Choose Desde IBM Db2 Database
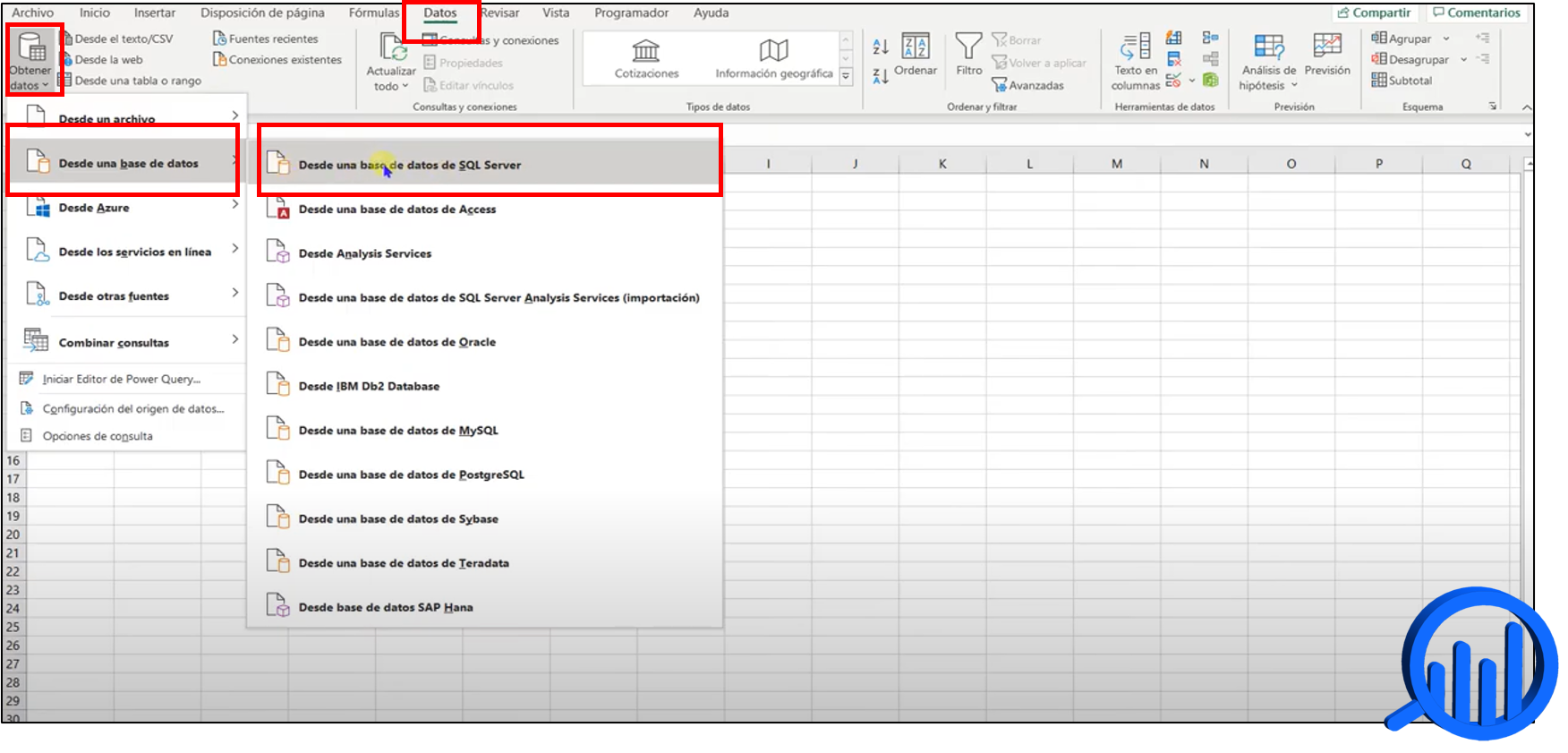The width and height of the screenshot is (1568, 753). coord(486,386)
